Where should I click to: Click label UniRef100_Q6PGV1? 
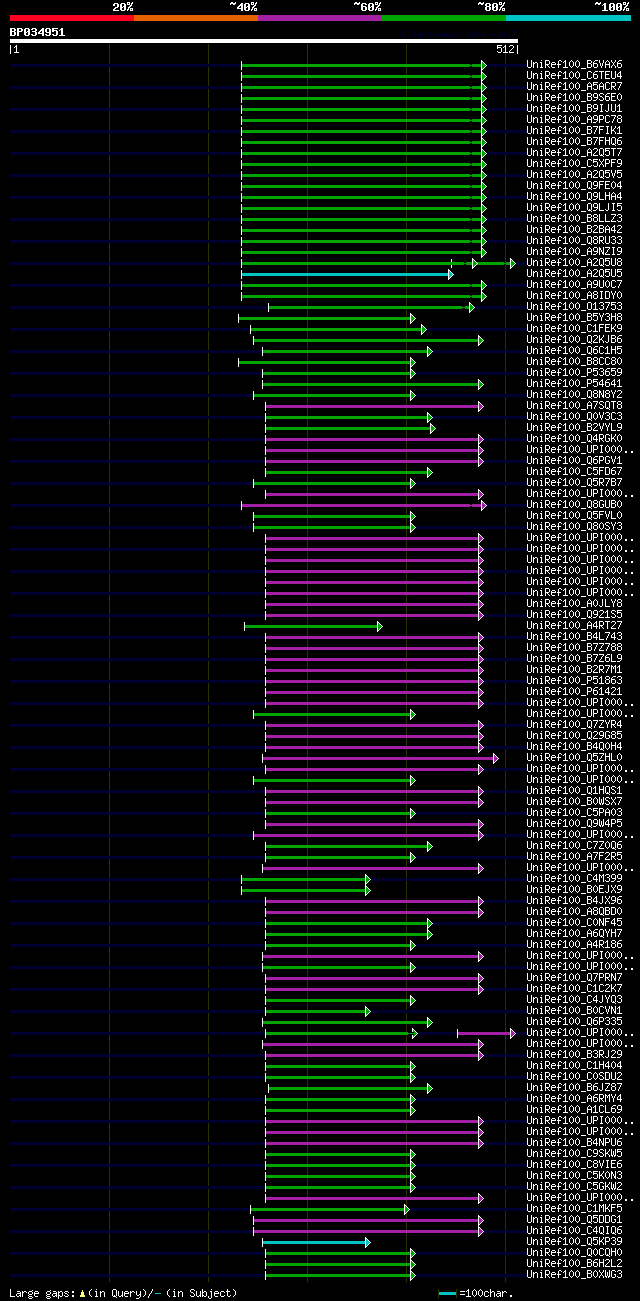coord(574,461)
